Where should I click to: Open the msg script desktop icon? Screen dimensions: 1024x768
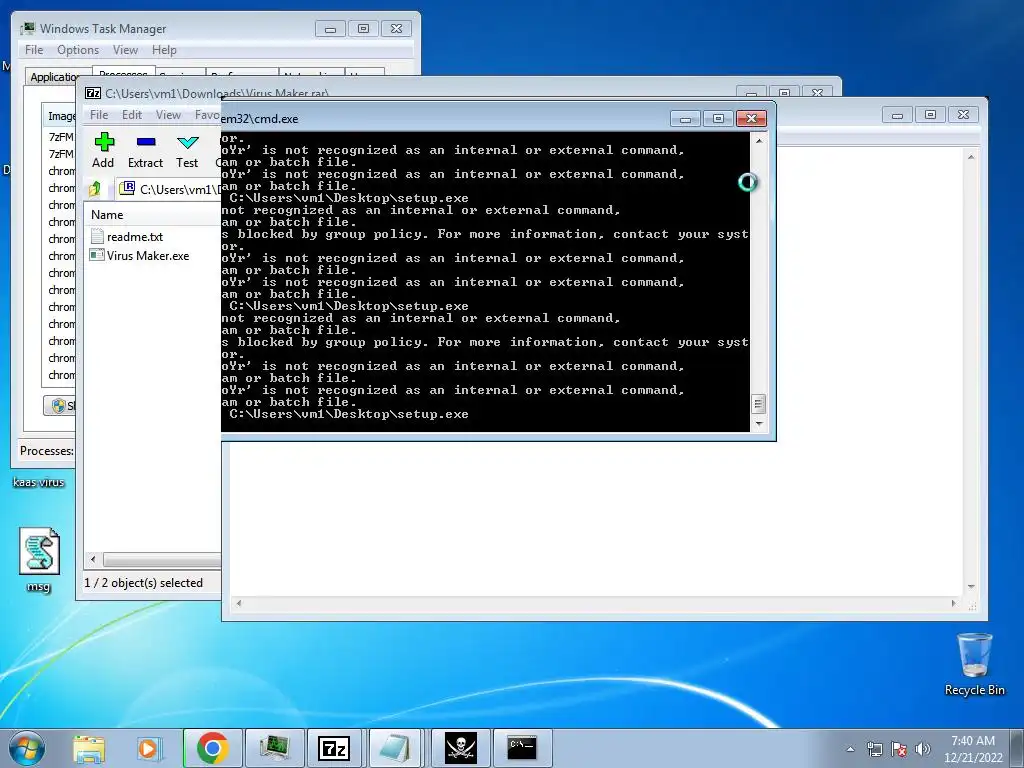pyautogui.click(x=39, y=560)
